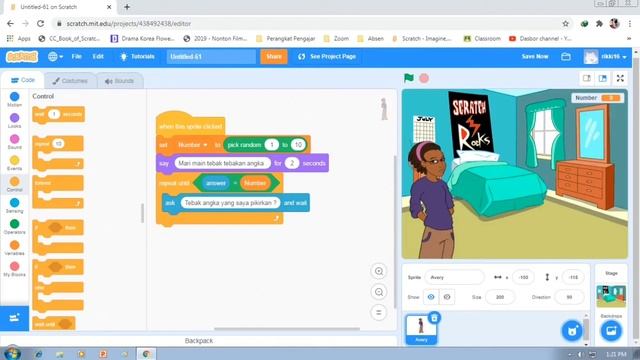
Task: Select the Motion block category
Action: tap(14, 99)
